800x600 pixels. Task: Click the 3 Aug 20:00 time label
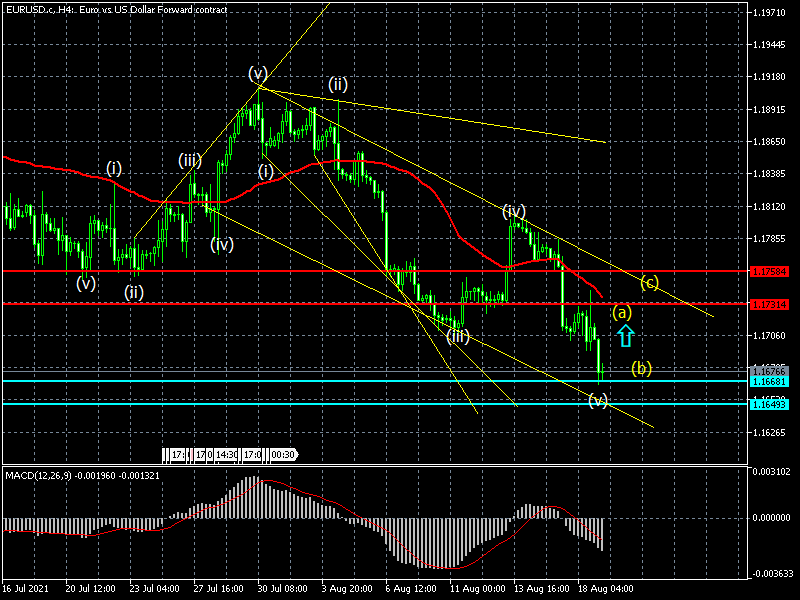[347, 589]
